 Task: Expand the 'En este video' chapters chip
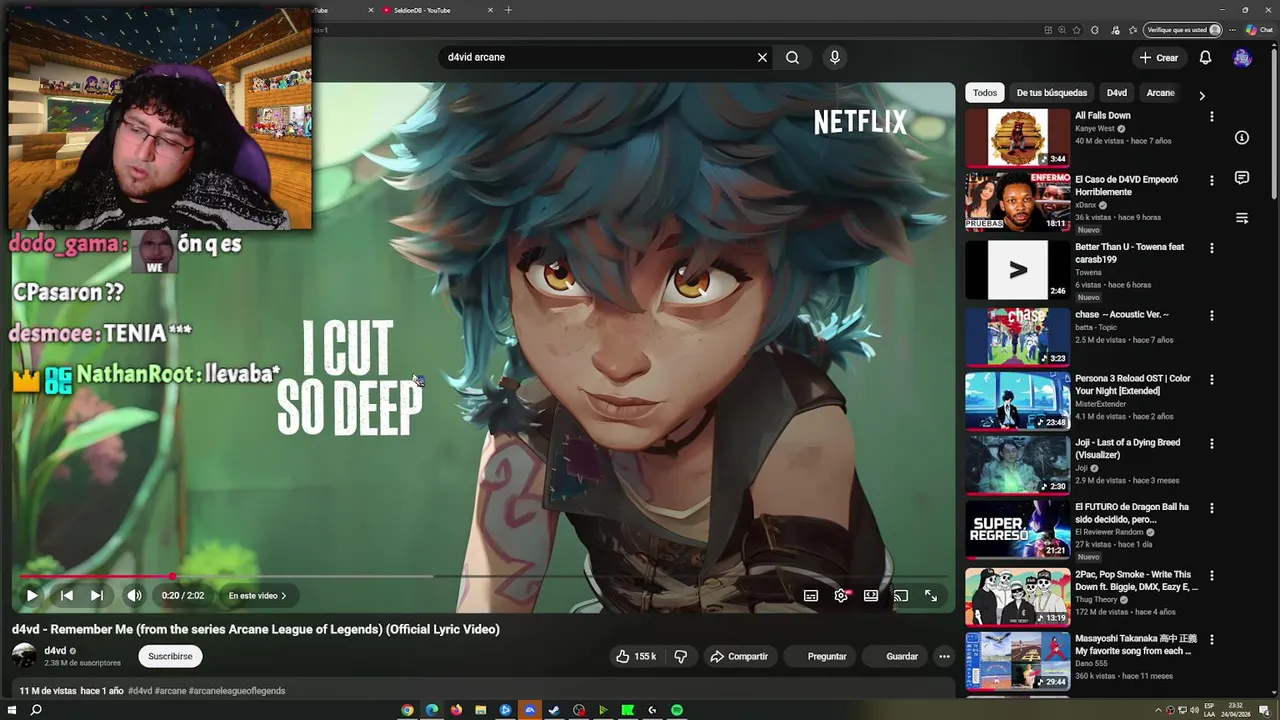258,595
